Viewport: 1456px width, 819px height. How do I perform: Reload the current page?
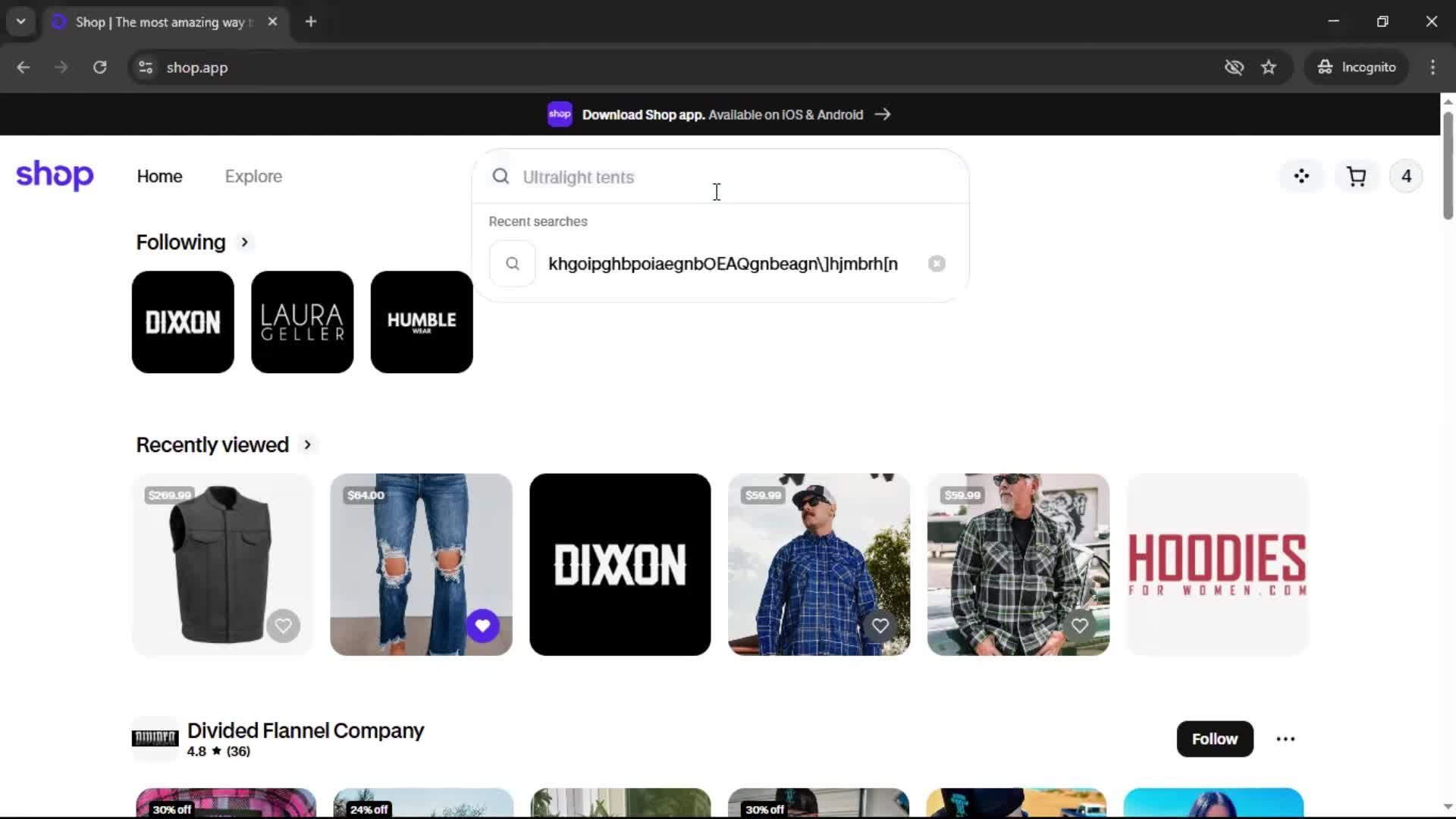[x=99, y=67]
